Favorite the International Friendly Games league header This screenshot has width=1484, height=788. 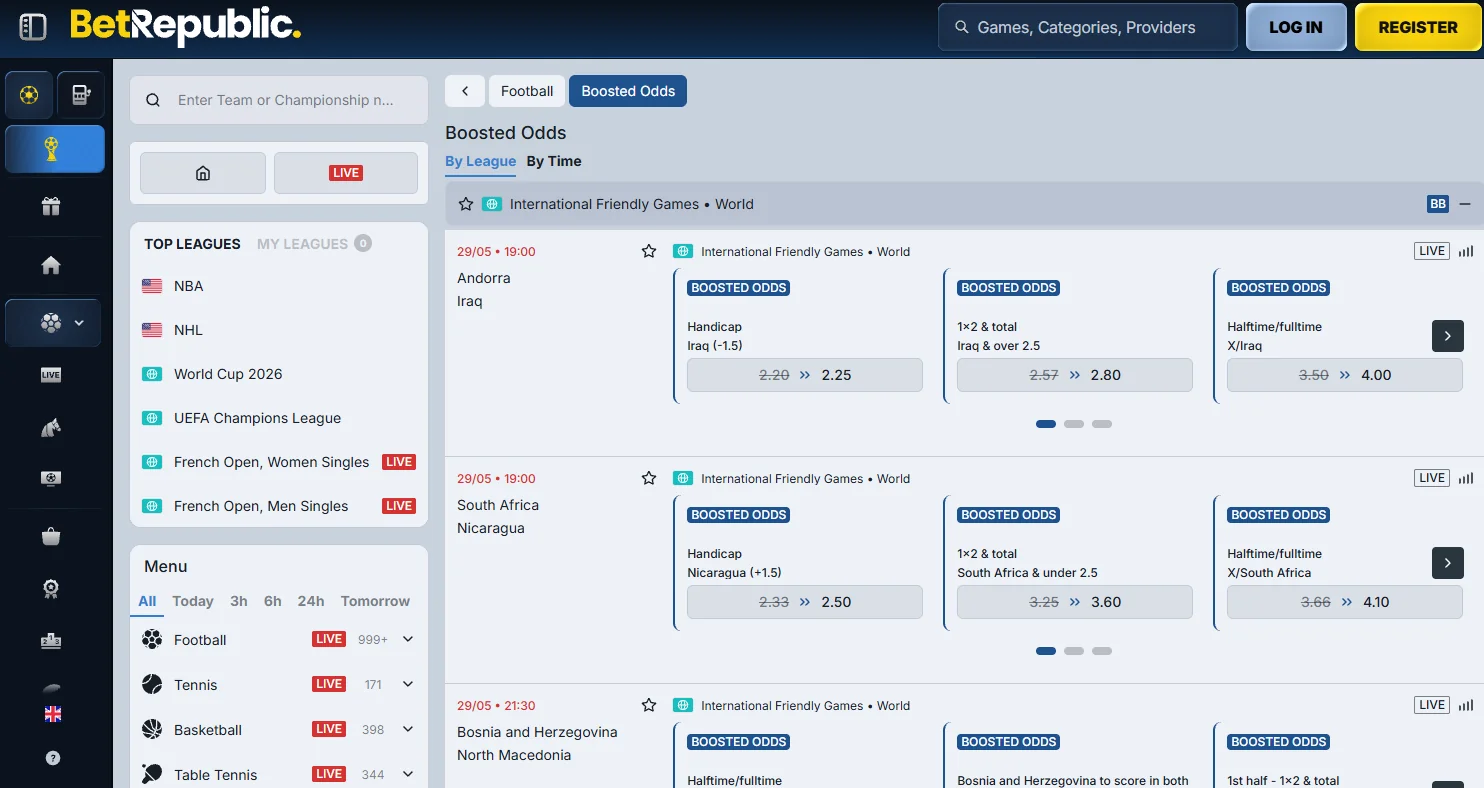click(x=465, y=204)
